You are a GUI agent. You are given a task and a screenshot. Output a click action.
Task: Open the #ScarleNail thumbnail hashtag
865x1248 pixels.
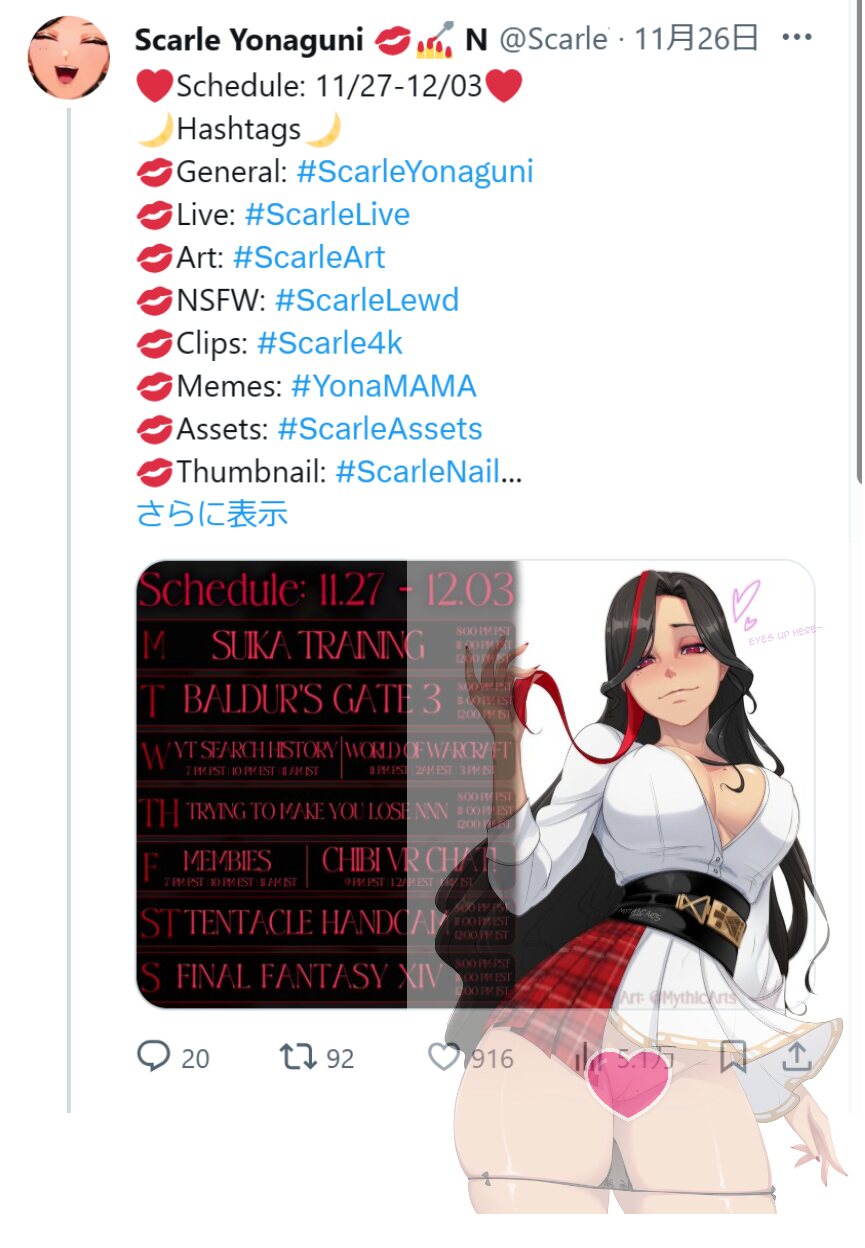pyautogui.click(x=418, y=472)
